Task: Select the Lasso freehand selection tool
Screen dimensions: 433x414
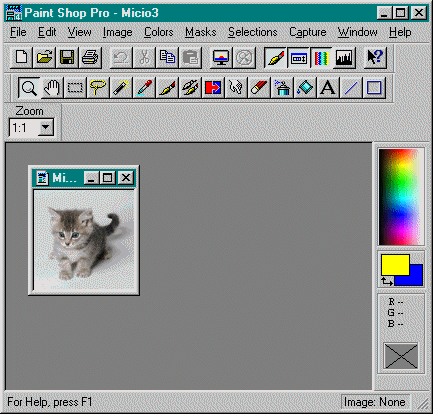Action: [98, 88]
